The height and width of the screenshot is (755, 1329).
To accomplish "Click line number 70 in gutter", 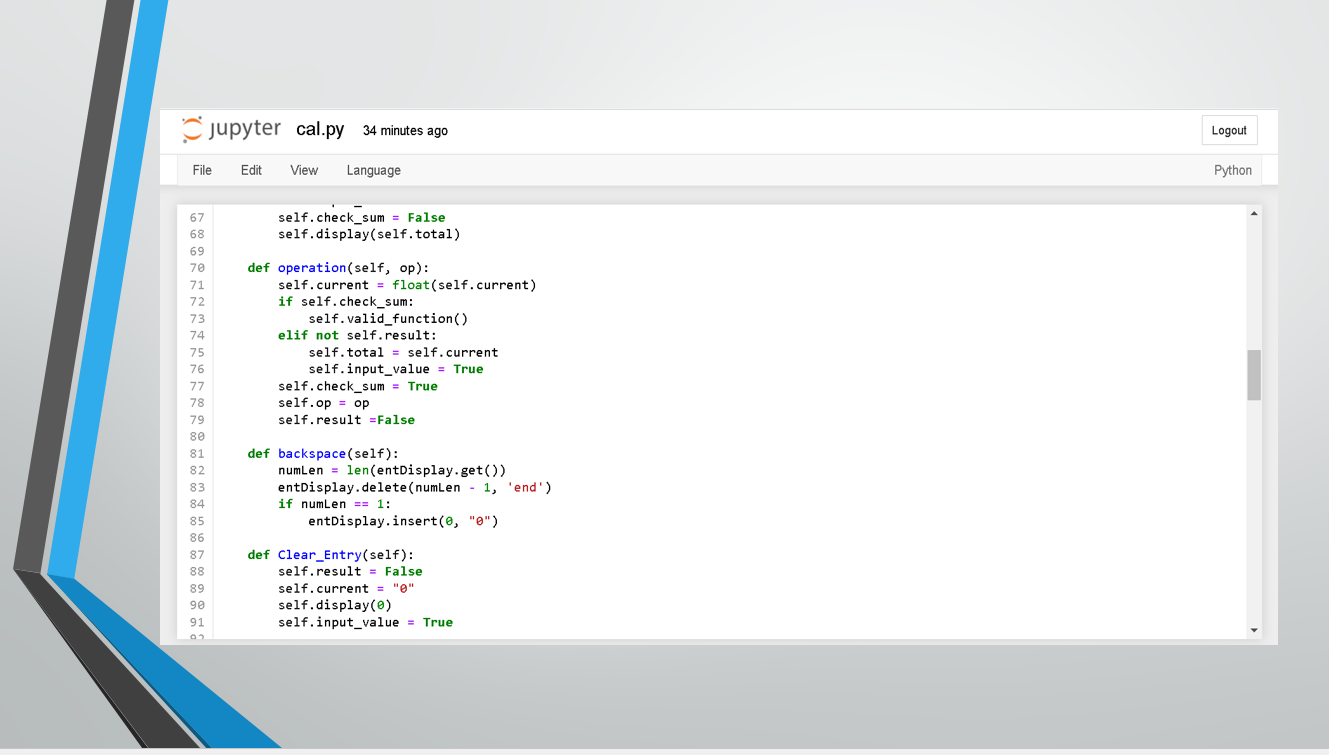I will tap(196, 268).
